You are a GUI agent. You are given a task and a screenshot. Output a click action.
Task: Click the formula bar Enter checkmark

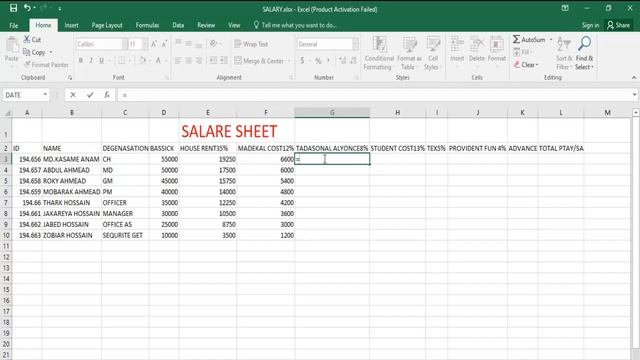pyautogui.click(x=90, y=95)
